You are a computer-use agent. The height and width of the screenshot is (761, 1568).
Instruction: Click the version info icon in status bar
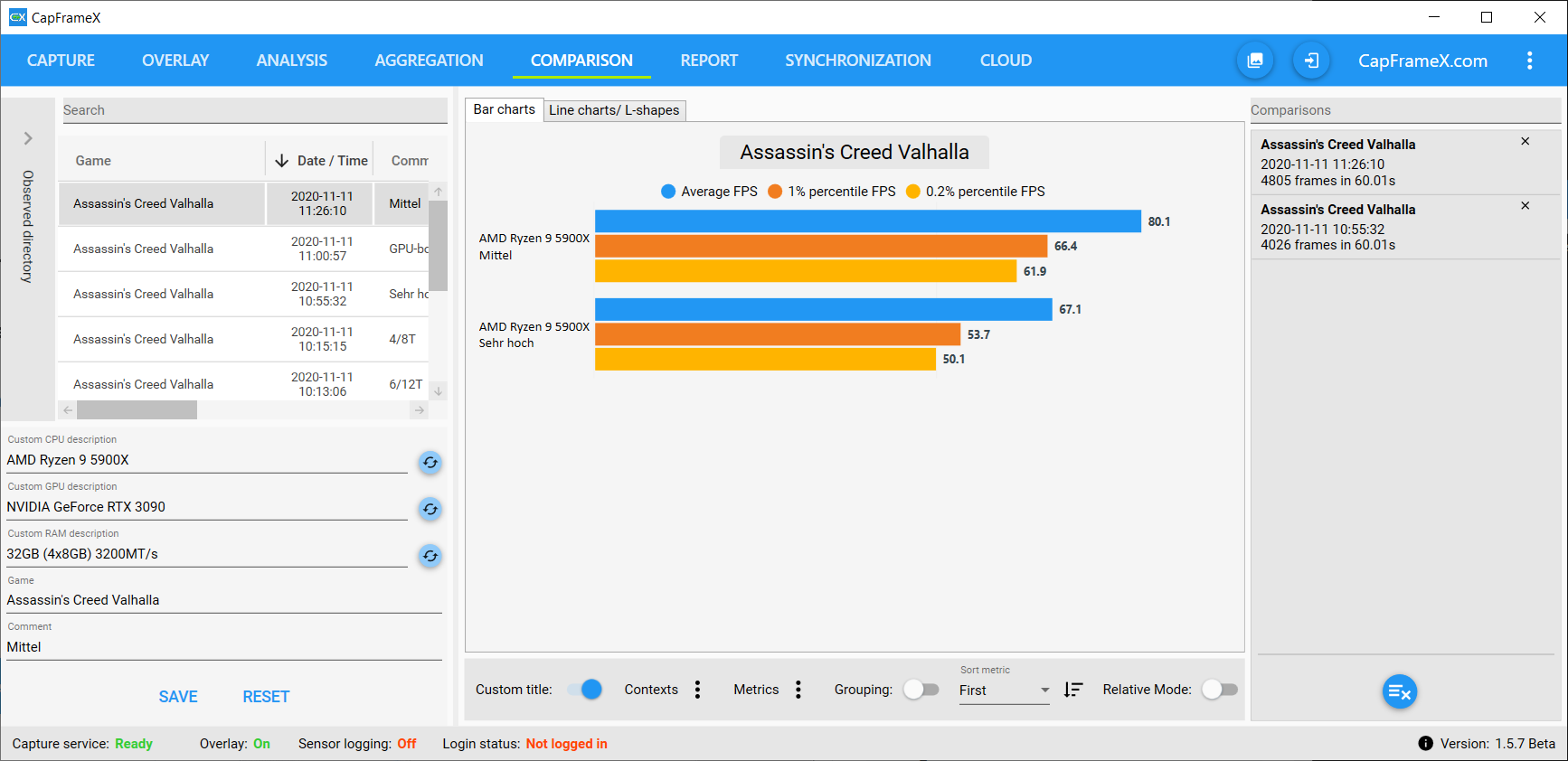(x=1425, y=744)
